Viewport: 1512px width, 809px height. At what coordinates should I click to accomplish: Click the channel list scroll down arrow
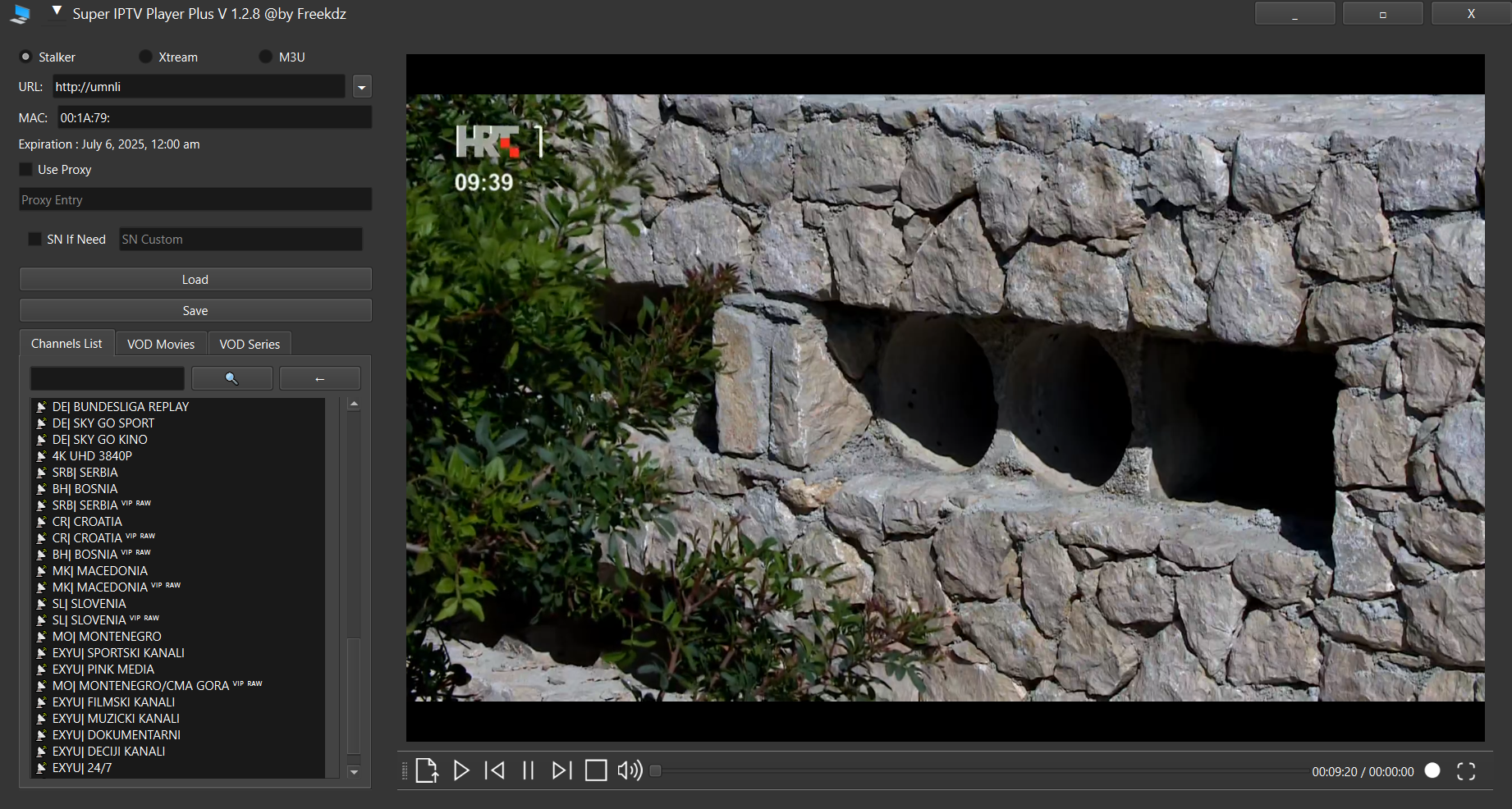click(x=354, y=772)
